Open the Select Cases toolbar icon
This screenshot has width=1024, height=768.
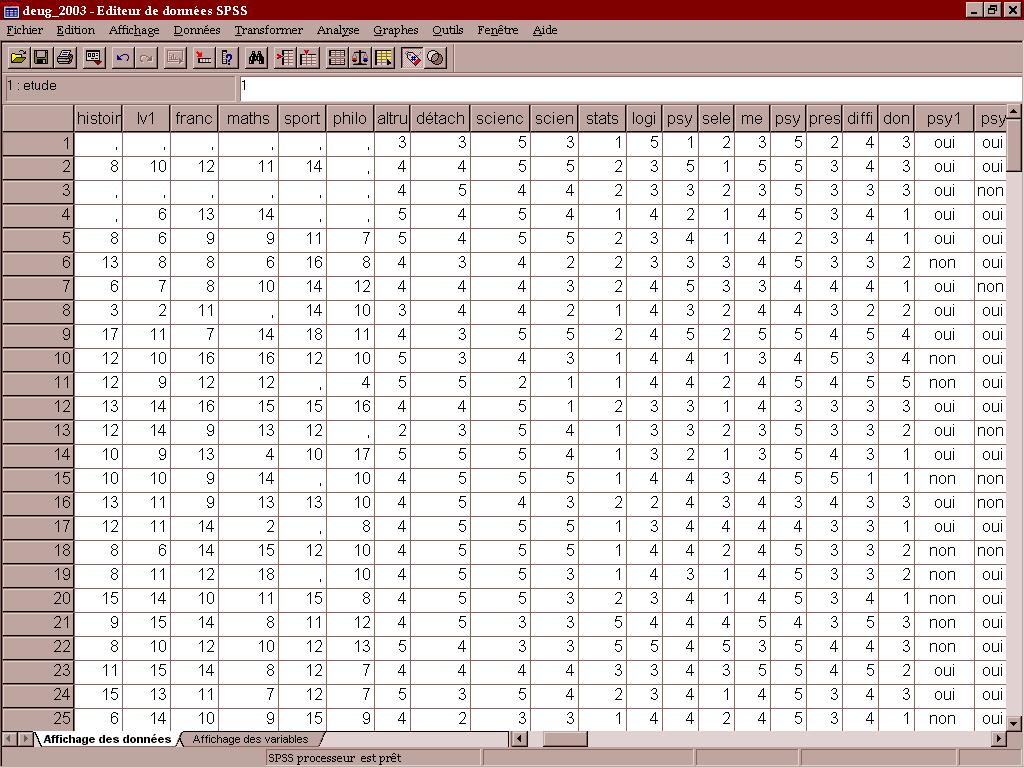(383, 57)
